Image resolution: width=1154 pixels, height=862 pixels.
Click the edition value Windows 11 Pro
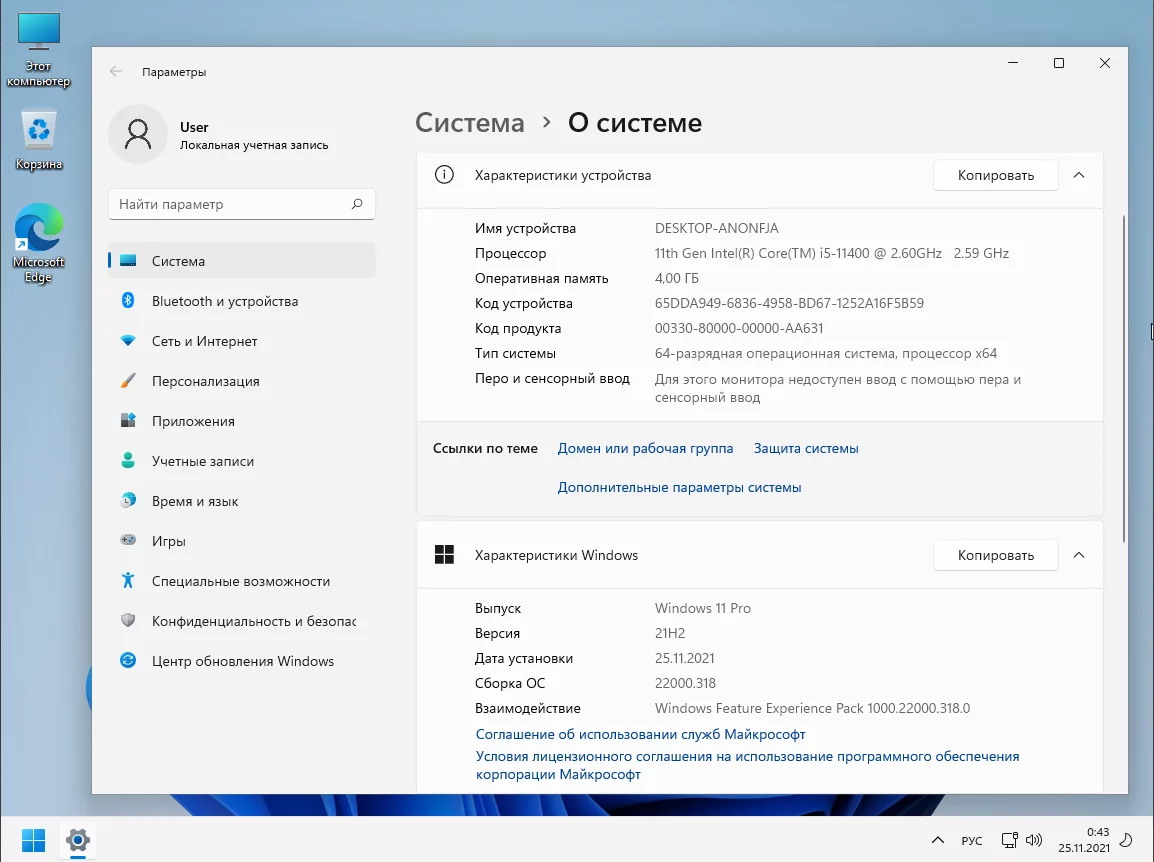click(703, 608)
